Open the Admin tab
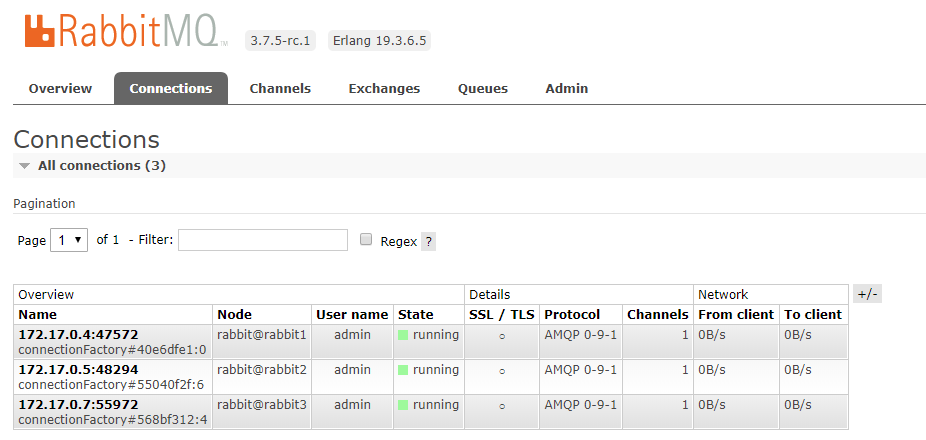The image size is (926, 440). [566, 88]
